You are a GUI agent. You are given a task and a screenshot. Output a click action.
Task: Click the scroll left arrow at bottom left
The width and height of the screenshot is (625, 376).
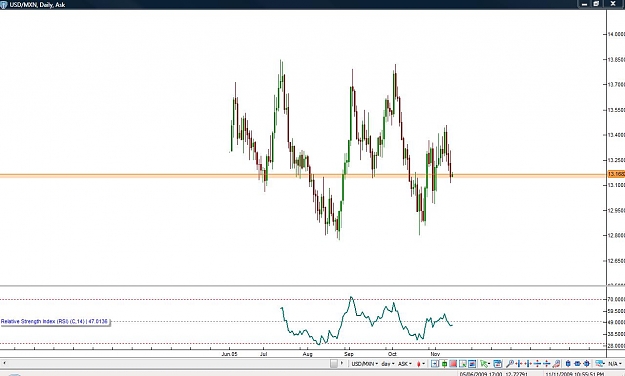[4, 364]
